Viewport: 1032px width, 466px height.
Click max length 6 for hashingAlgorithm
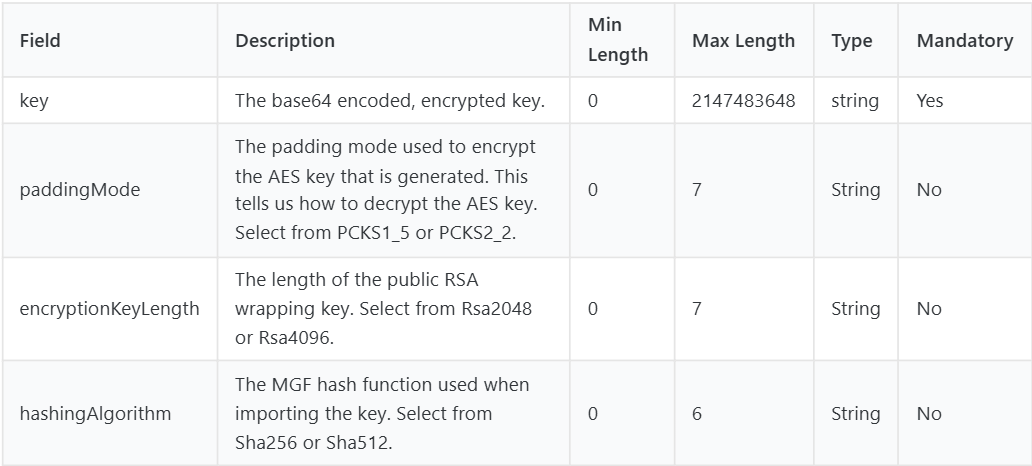click(x=696, y=413)
